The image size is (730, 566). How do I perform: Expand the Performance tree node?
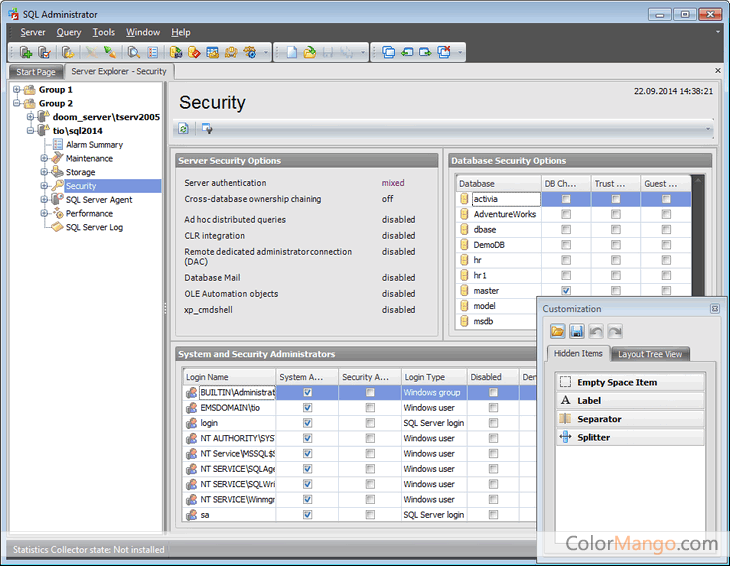point(44,213)
